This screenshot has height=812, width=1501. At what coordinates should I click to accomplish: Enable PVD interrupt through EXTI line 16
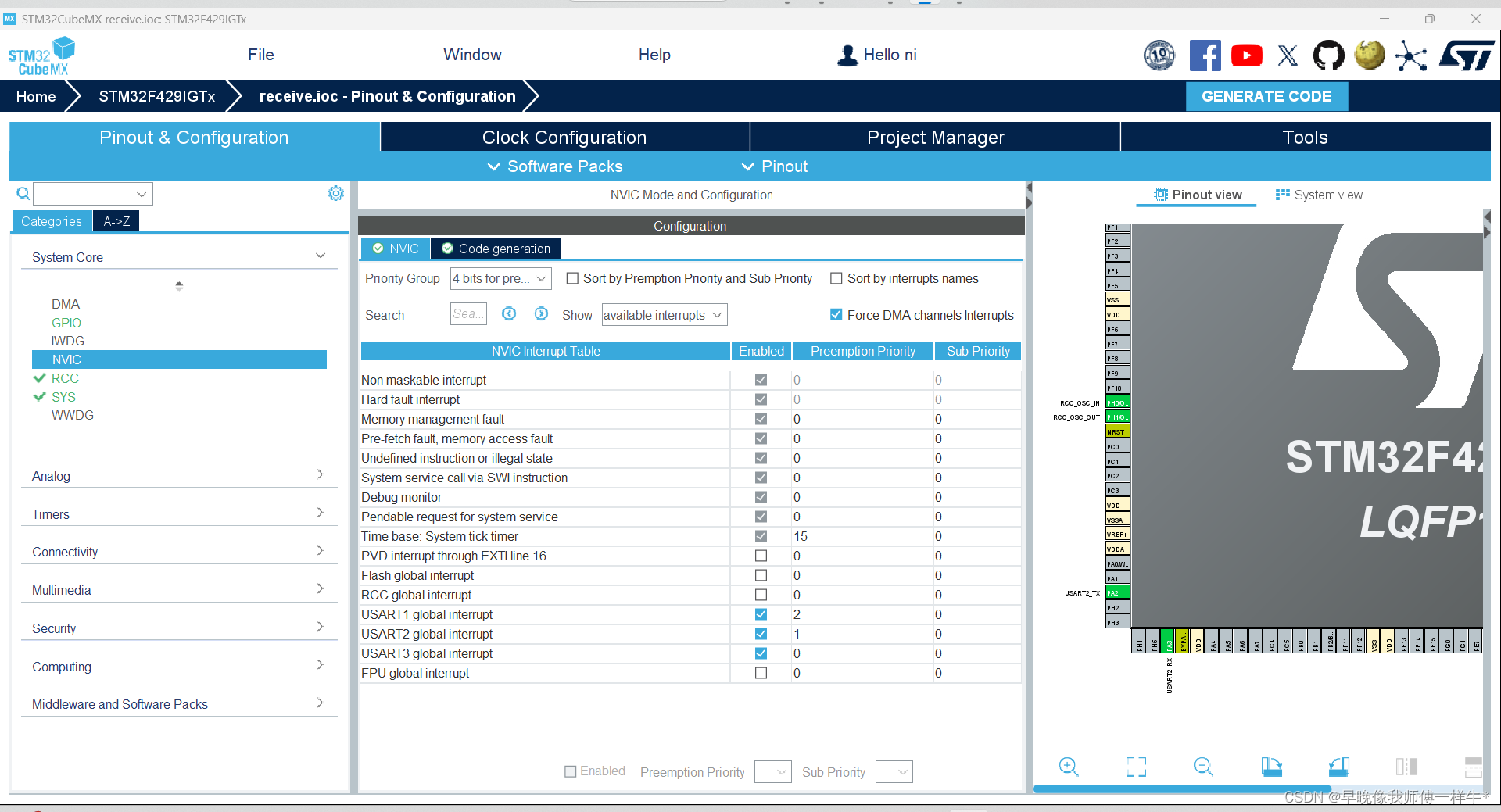[761, 556]
